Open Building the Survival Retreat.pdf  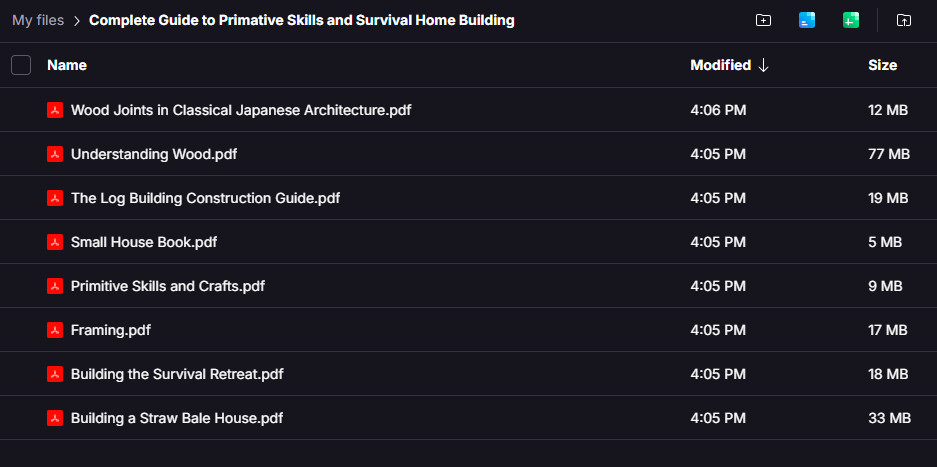[x=177, y=374]
